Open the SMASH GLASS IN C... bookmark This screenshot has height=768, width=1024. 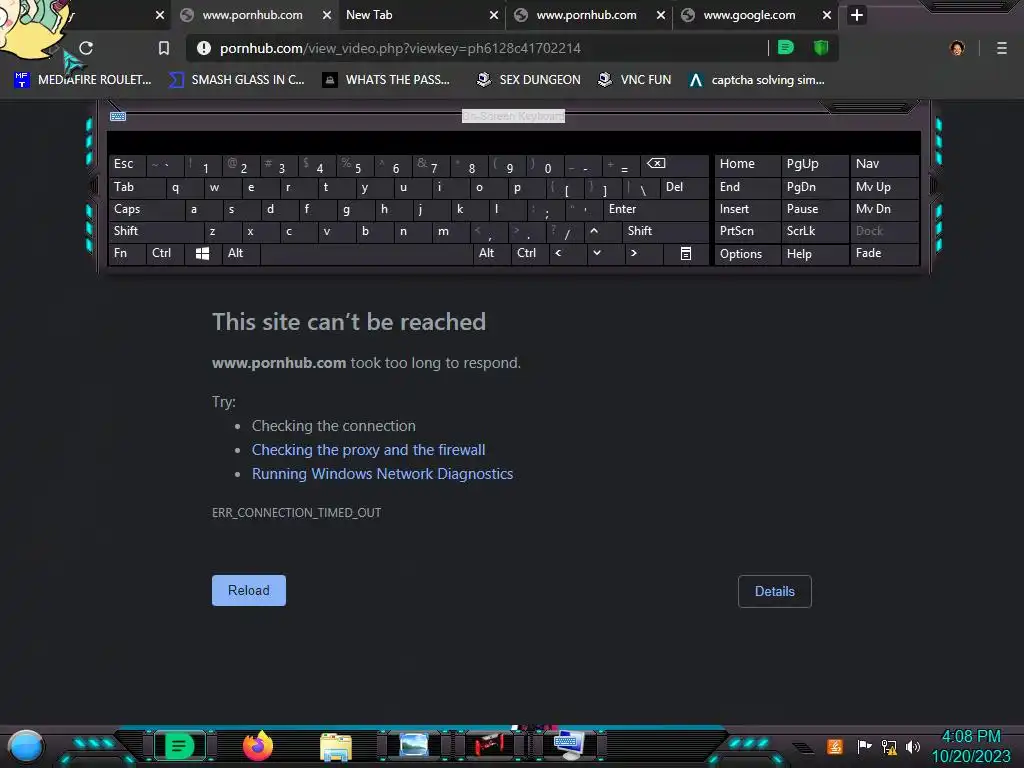click(x=236, y=80)
